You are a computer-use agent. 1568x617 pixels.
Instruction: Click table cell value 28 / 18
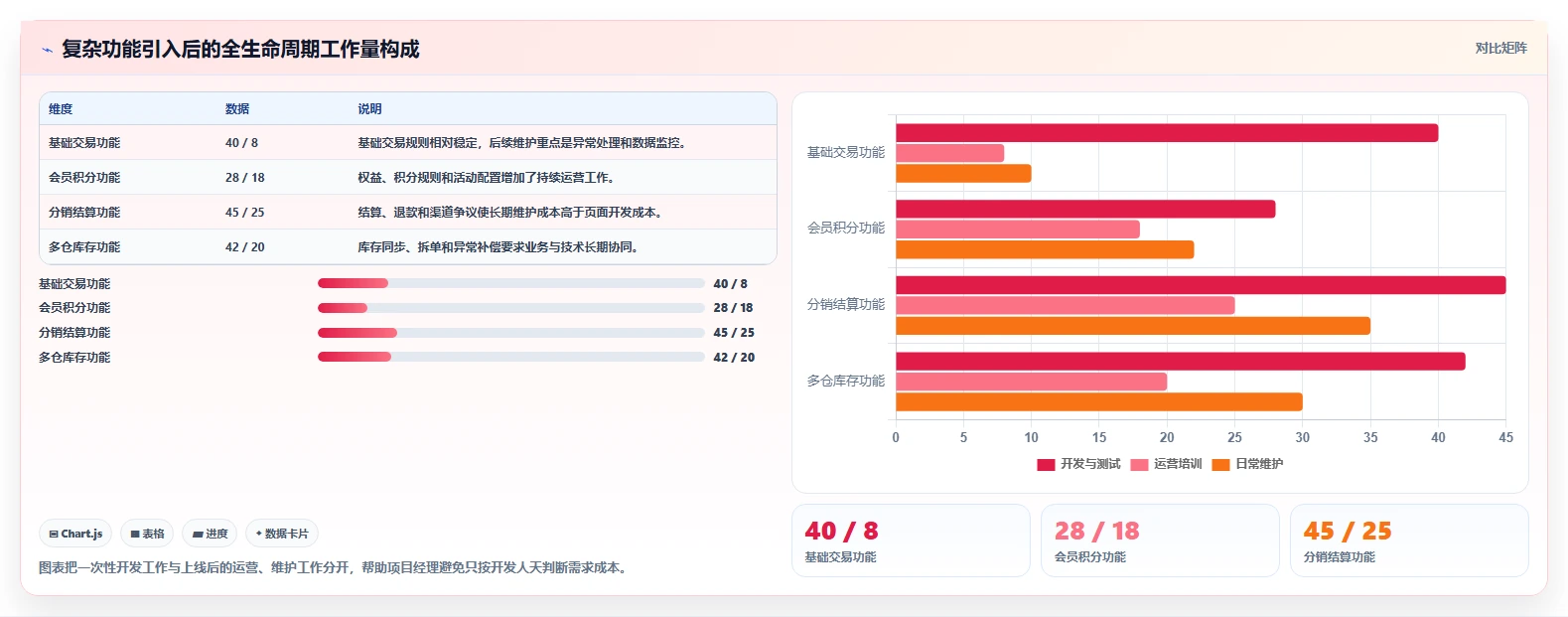pos(245,178)
